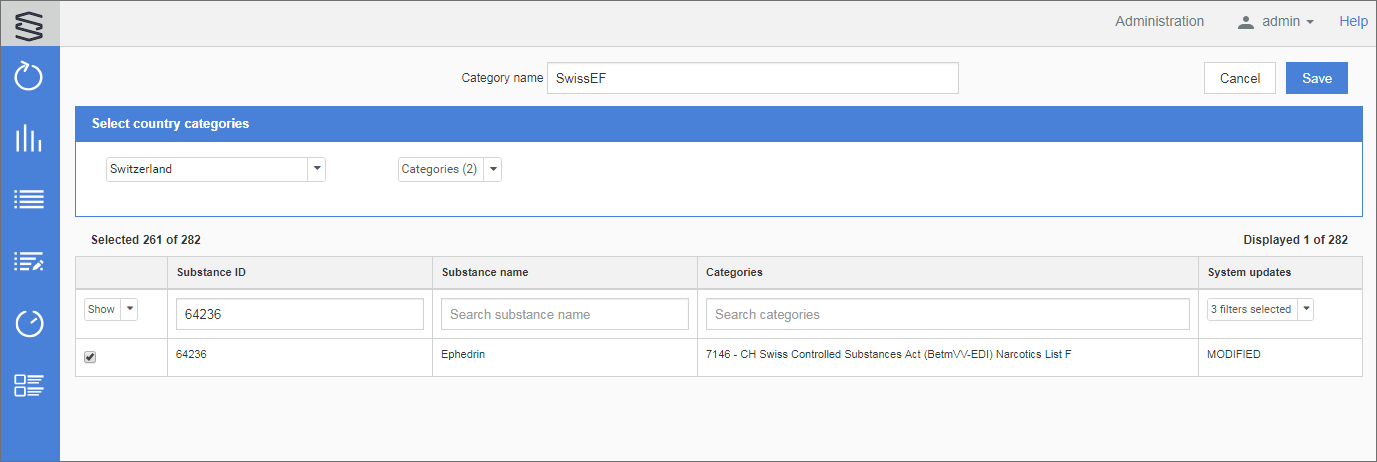This screenshot has height=462, width=1377.
Task: Open the 3 filters selected dropdown
Action: (1305, 310)
